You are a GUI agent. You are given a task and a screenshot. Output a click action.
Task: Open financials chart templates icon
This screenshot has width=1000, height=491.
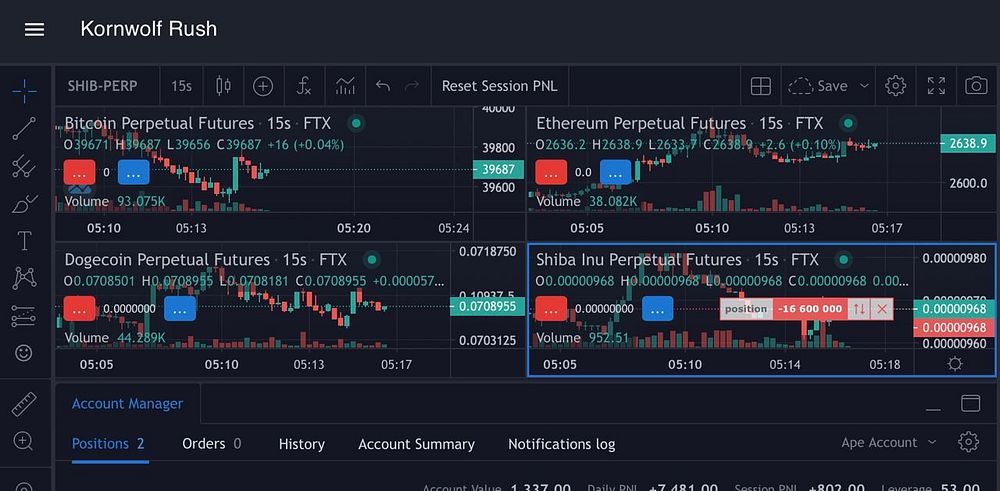[x=345, y=86]
